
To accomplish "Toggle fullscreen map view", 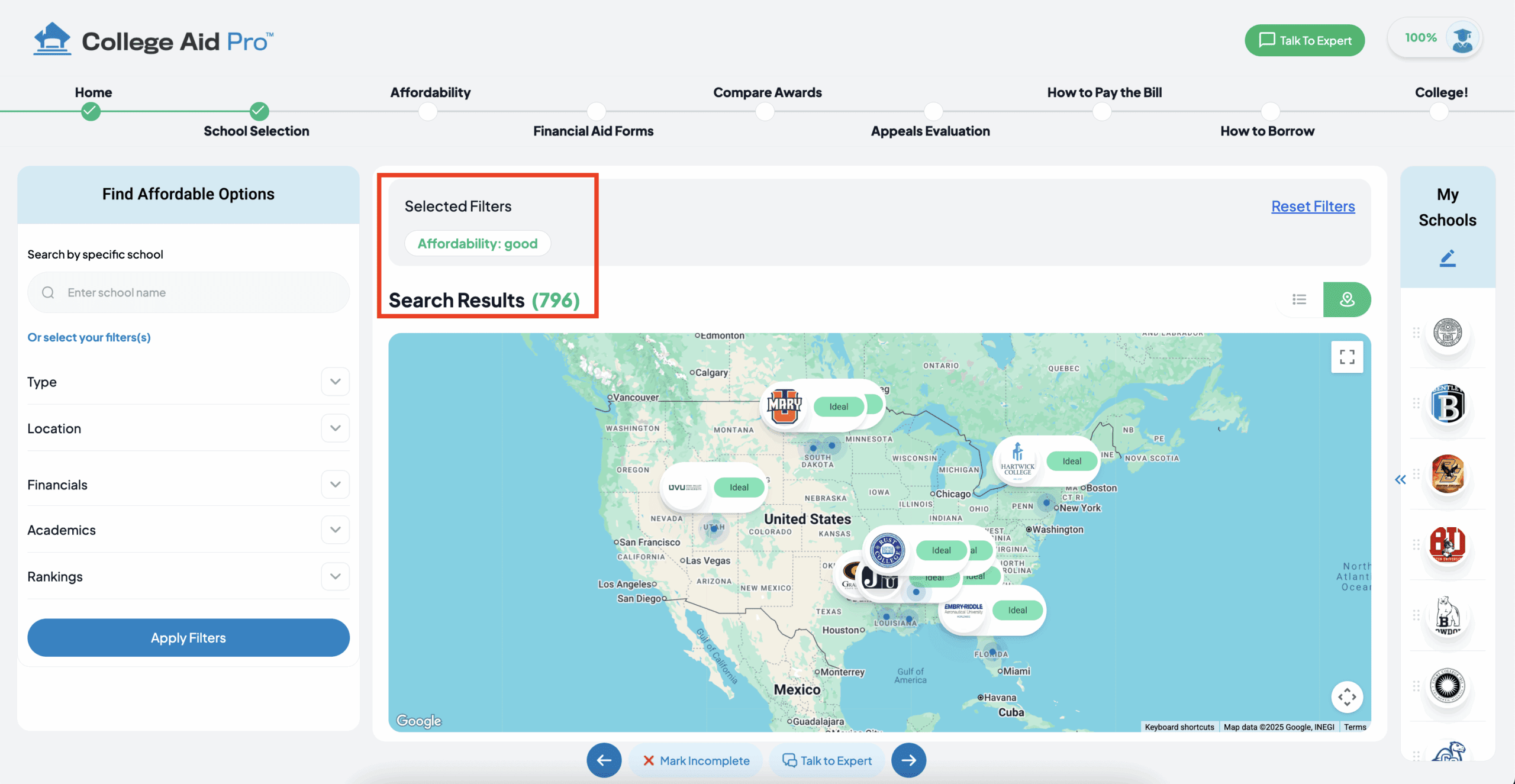I will point(1347,357).
